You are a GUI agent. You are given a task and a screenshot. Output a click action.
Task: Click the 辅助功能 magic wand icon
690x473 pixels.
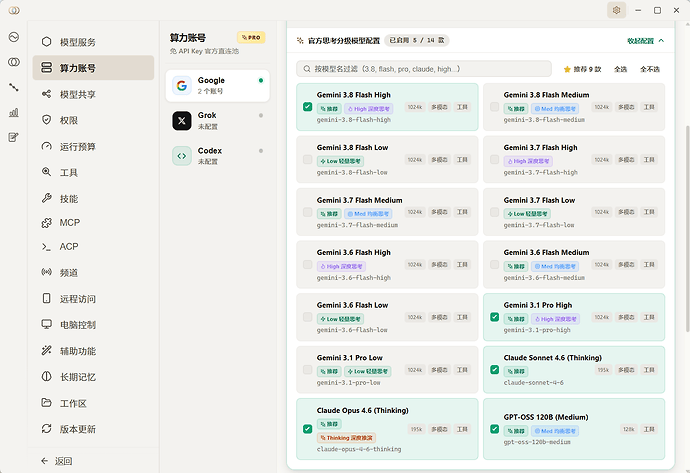(x=46, y=351)
